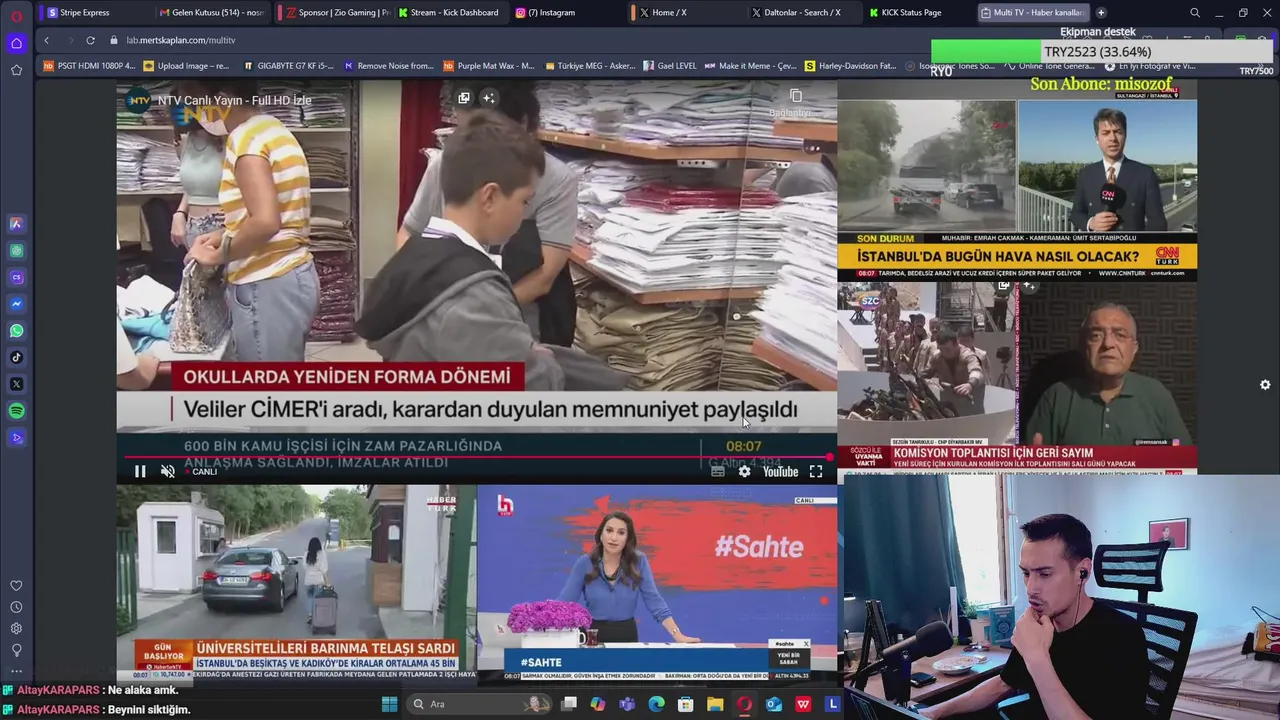
Task: Open Opera sidebar bookmarks star
Action: click(x=16, y=70)
